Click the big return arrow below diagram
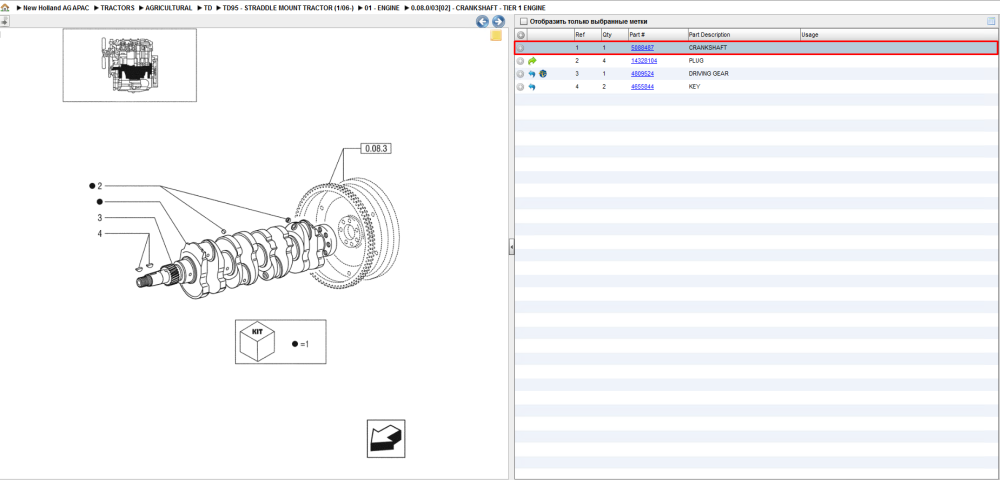1000x480 pixels. [x=386, y=439]
